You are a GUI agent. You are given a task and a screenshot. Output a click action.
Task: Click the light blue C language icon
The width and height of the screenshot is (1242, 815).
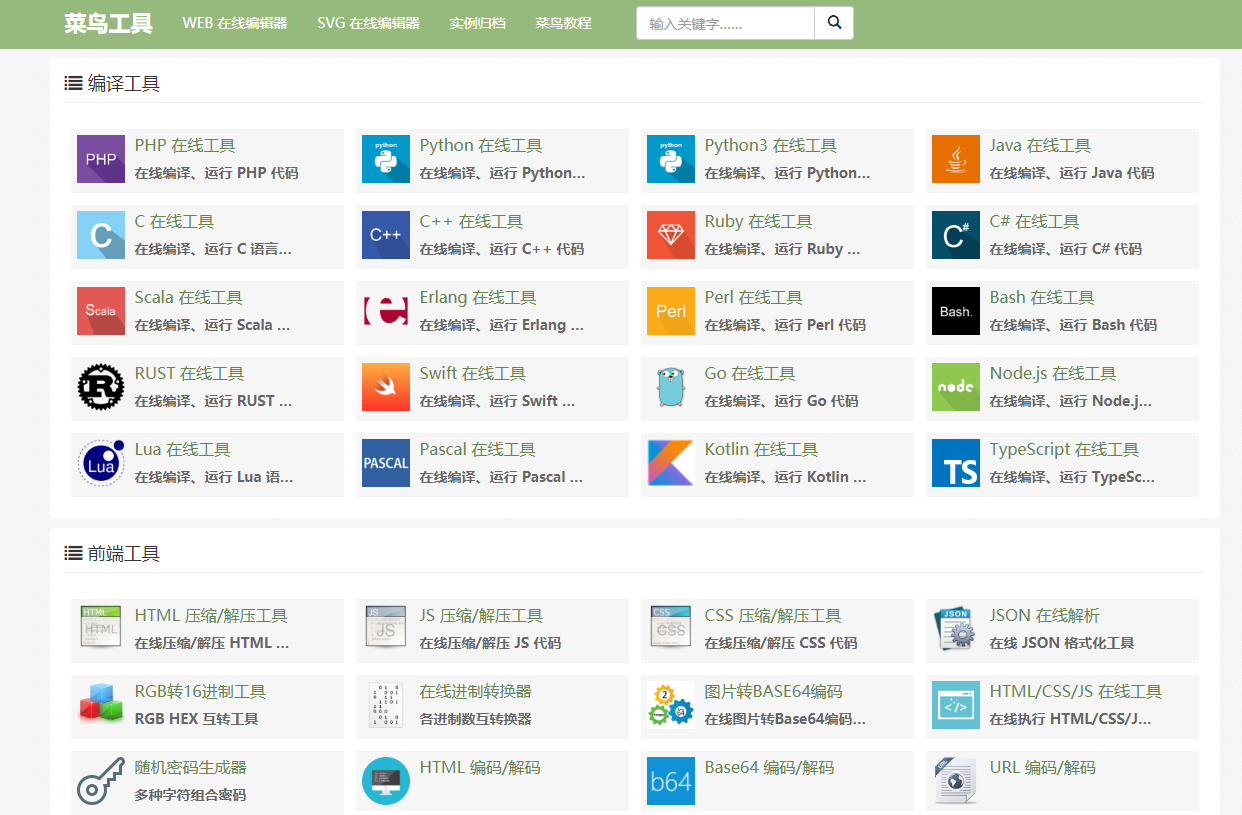point(101,235)
